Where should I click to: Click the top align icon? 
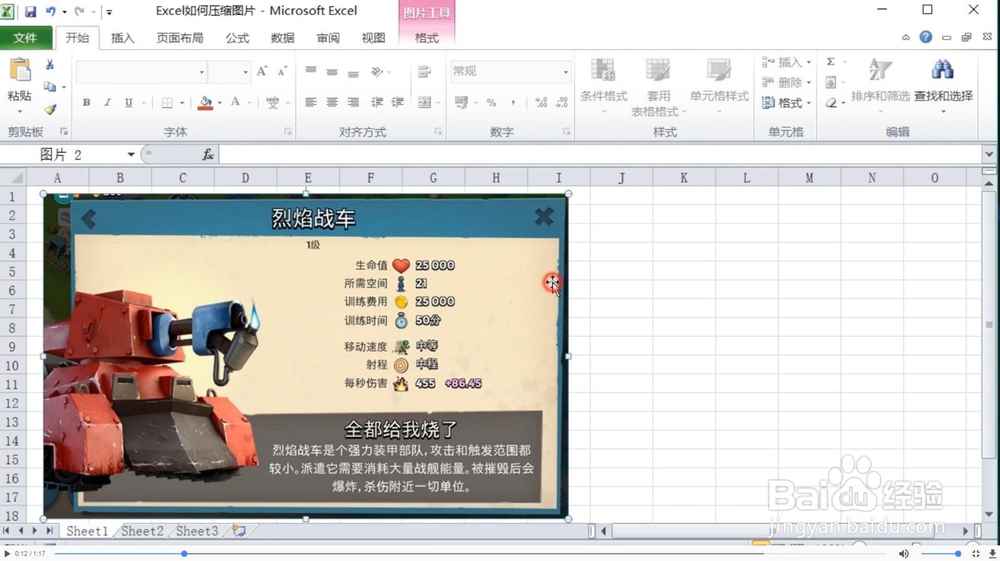pos(311,70)
